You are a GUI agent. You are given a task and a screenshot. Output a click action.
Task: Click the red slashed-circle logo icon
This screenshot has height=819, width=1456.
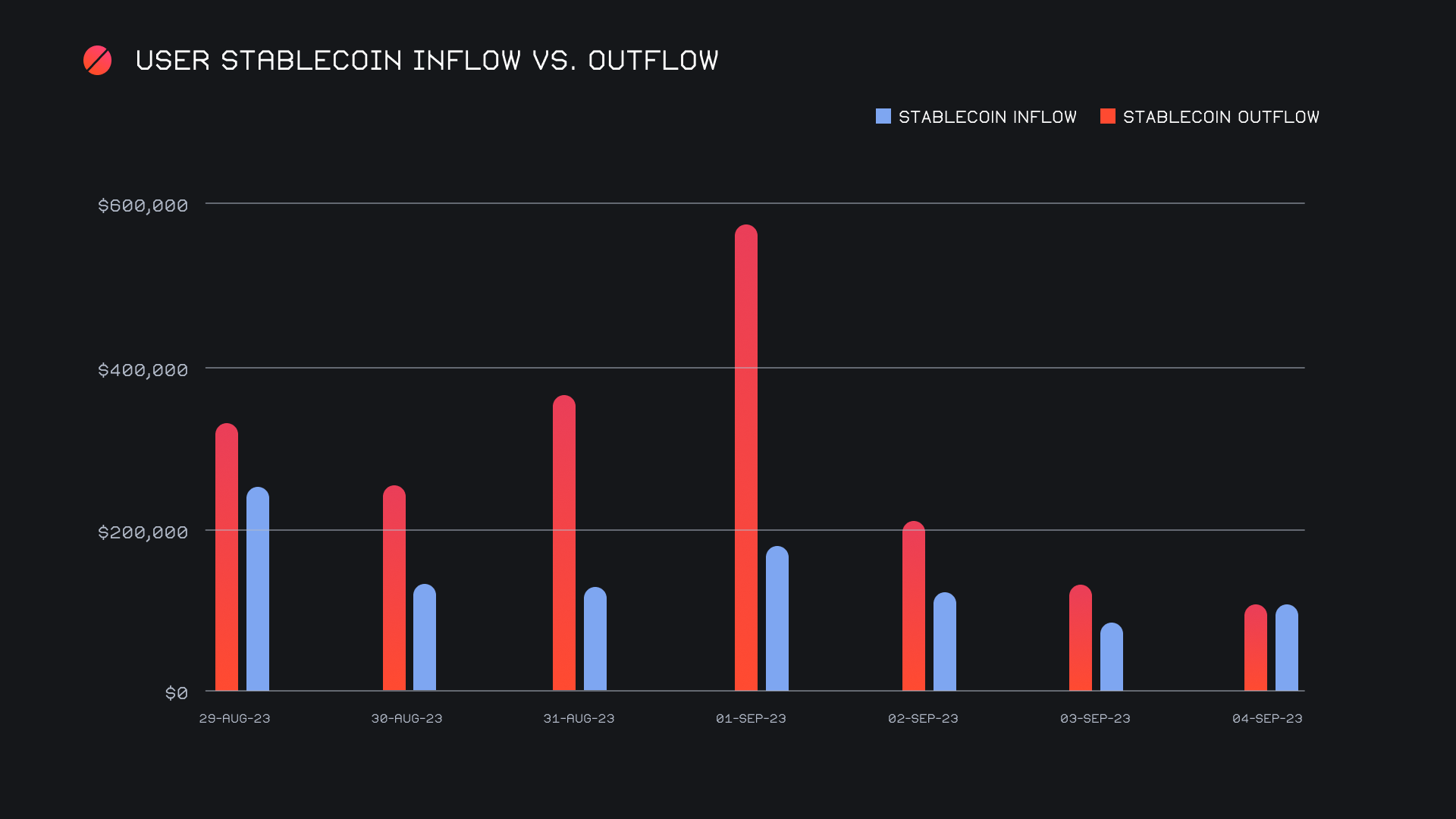(x=97, y=61)
